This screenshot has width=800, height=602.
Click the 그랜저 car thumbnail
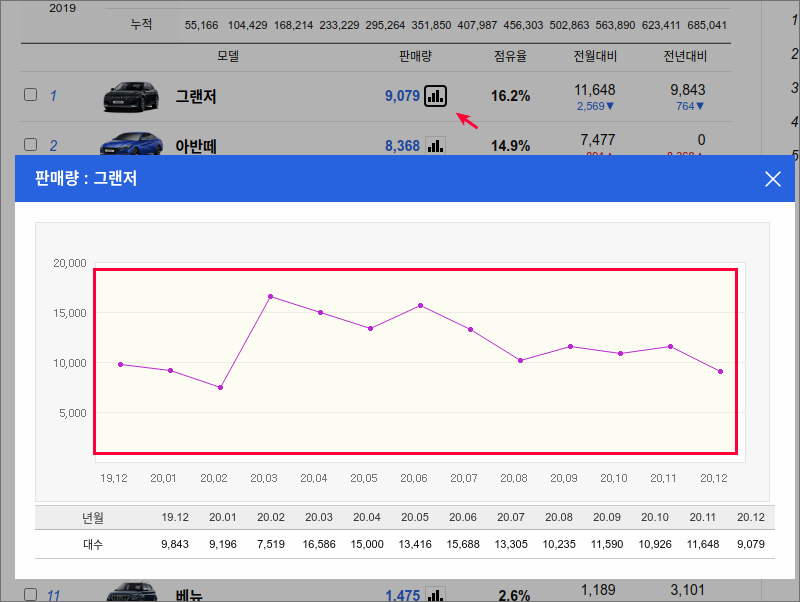coord(131,96)
